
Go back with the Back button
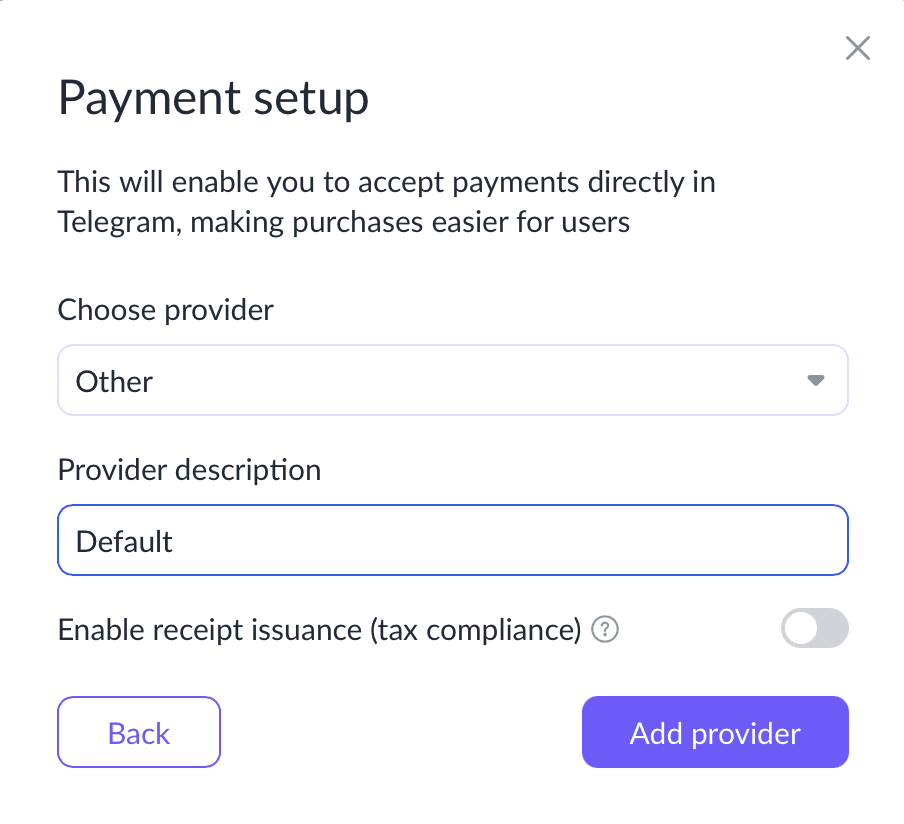pos(139,732)
